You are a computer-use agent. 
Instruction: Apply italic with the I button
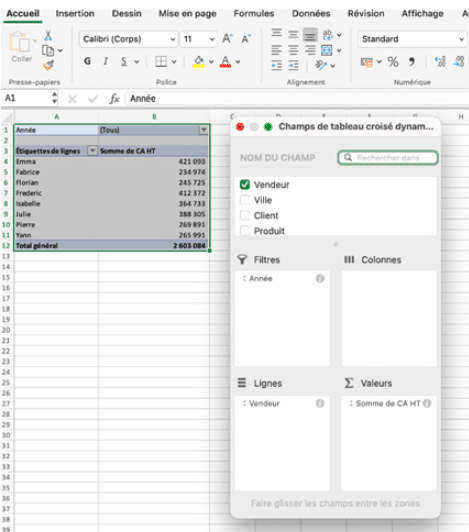coord(106,61)
